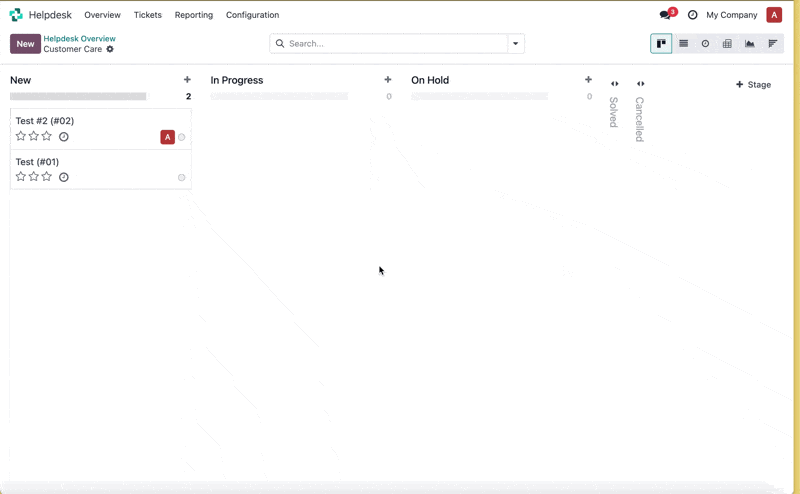Switch to List view
The image size is (800, 494).
pos(683,43)
